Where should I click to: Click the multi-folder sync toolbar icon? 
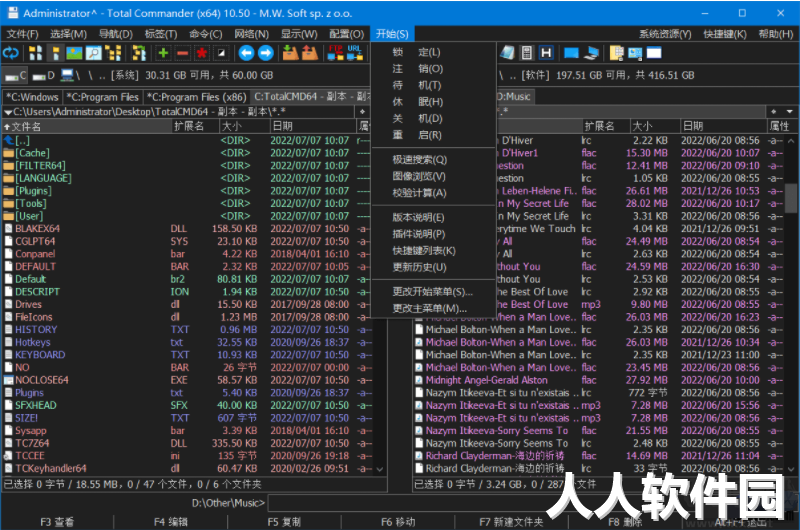pos(139,53)
